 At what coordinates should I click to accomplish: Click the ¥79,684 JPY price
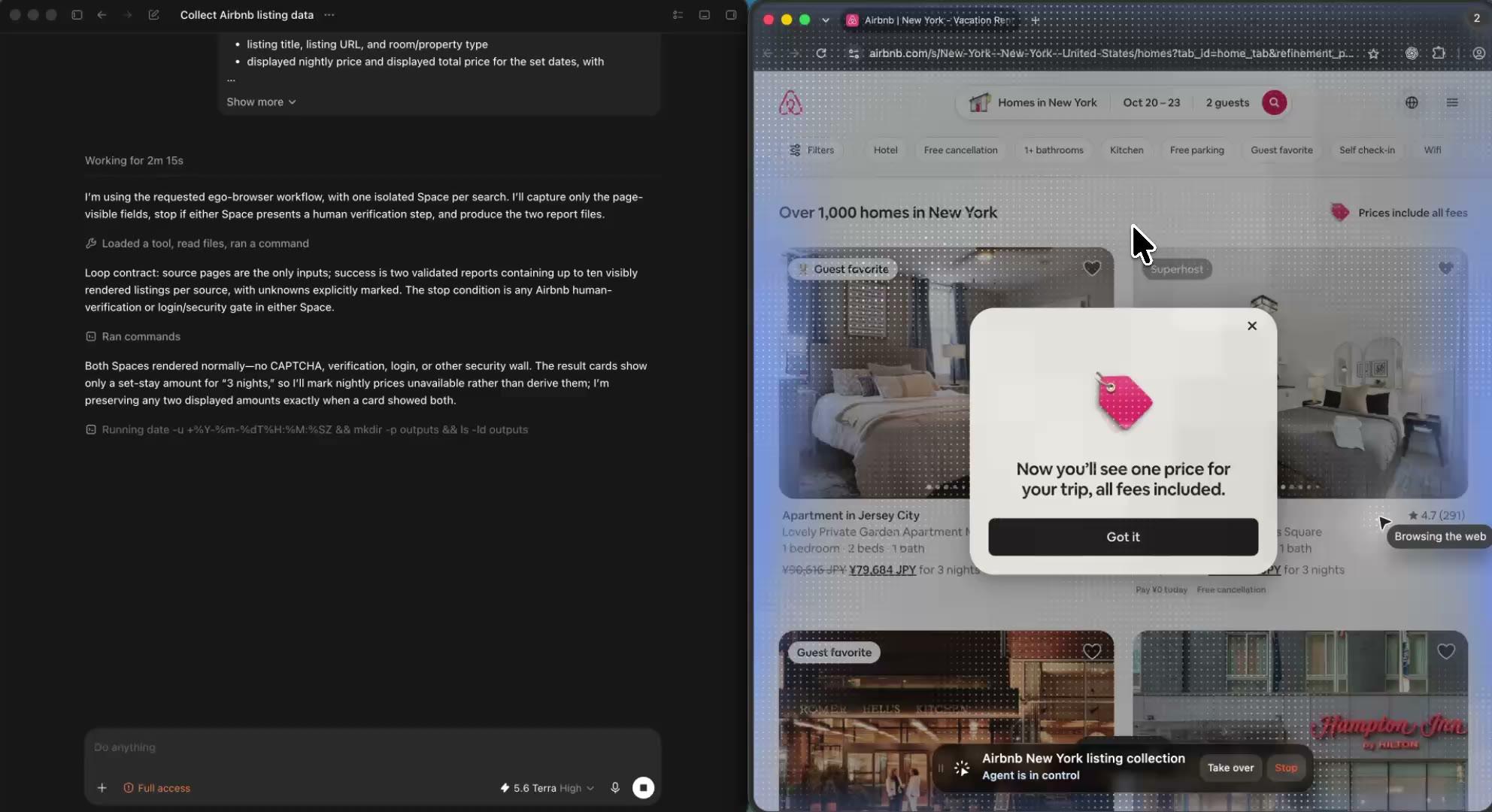tap(882, 570)
